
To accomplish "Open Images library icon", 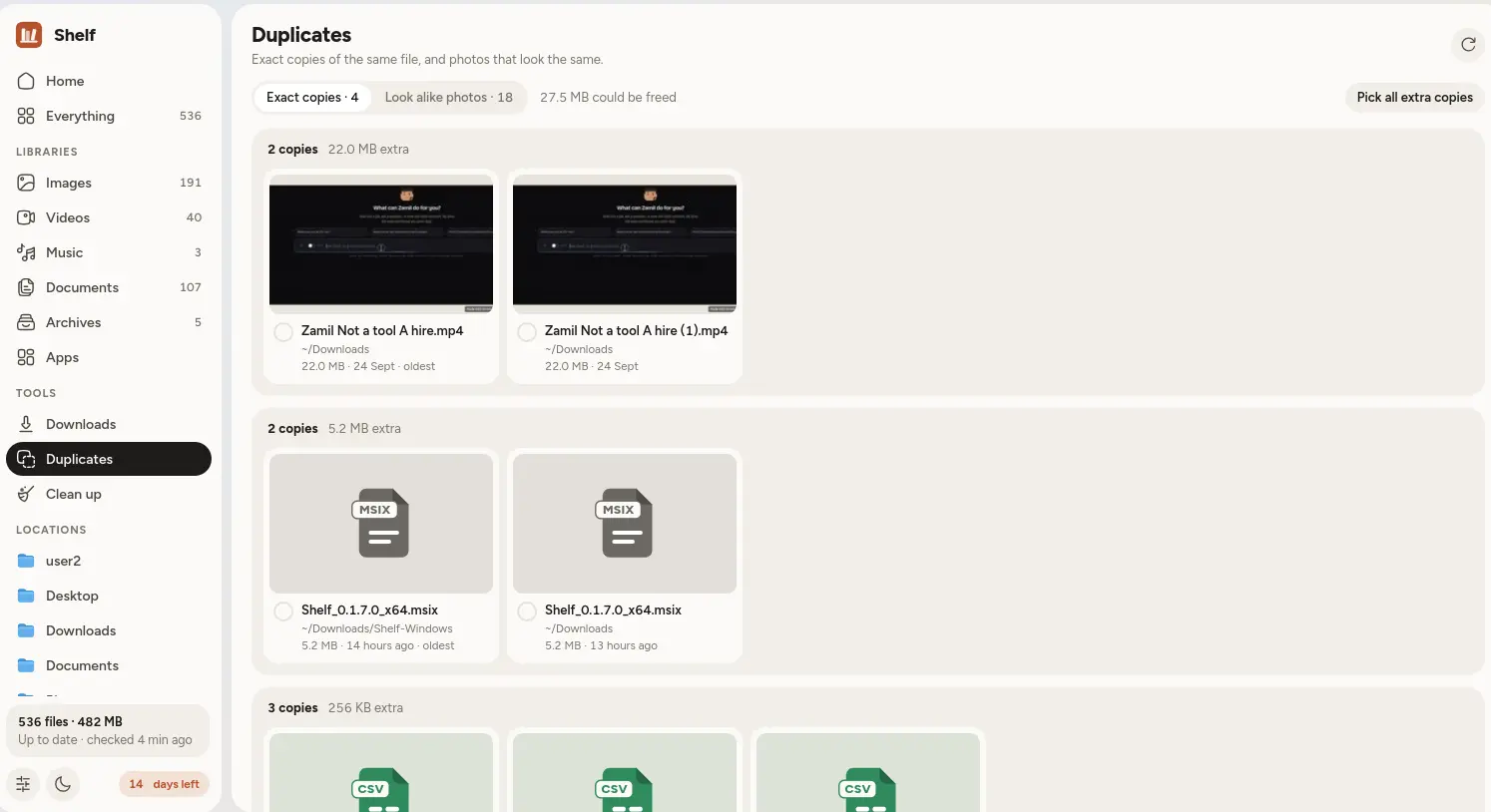I will click(x=26, y=183).
